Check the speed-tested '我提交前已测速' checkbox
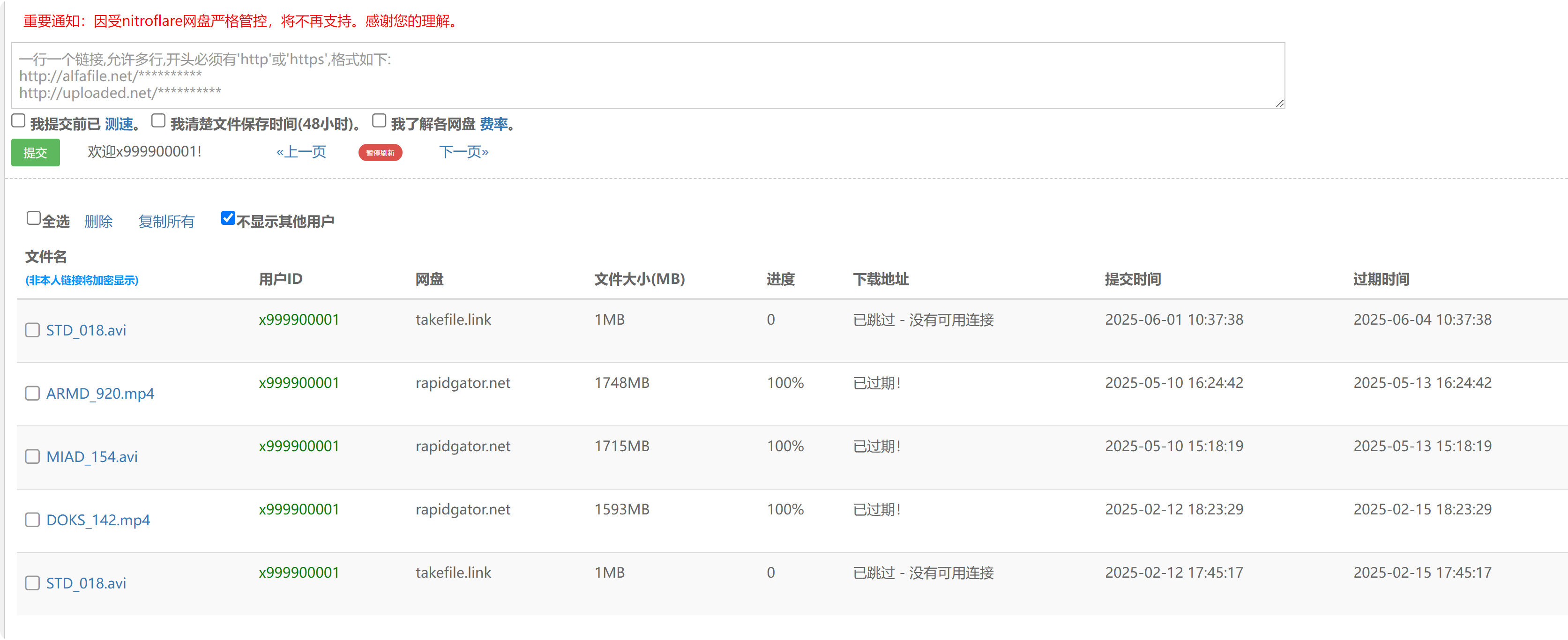This screenshot has height=640, width=1568. 18,121
